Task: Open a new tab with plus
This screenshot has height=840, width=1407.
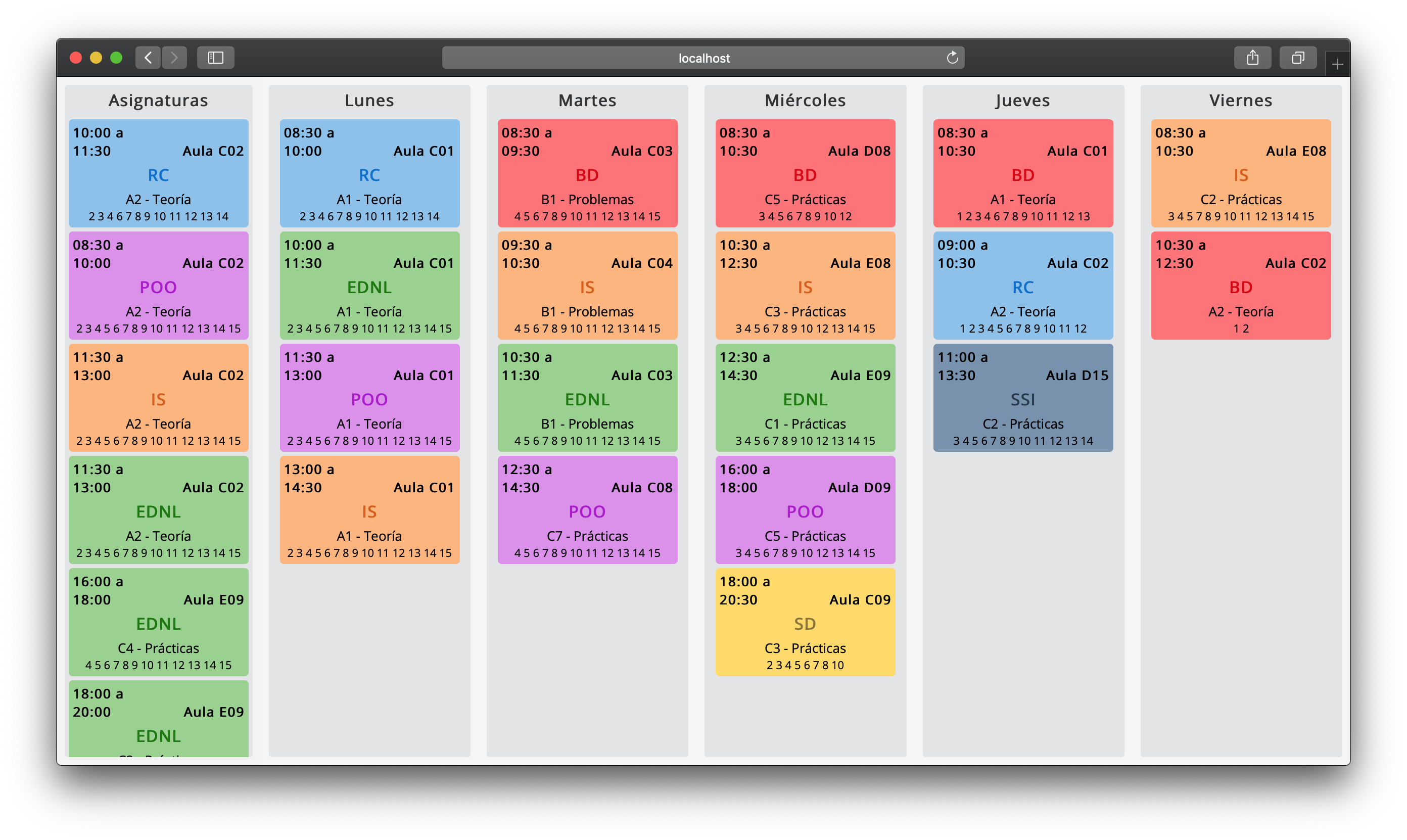Action: pos(1337,65)
